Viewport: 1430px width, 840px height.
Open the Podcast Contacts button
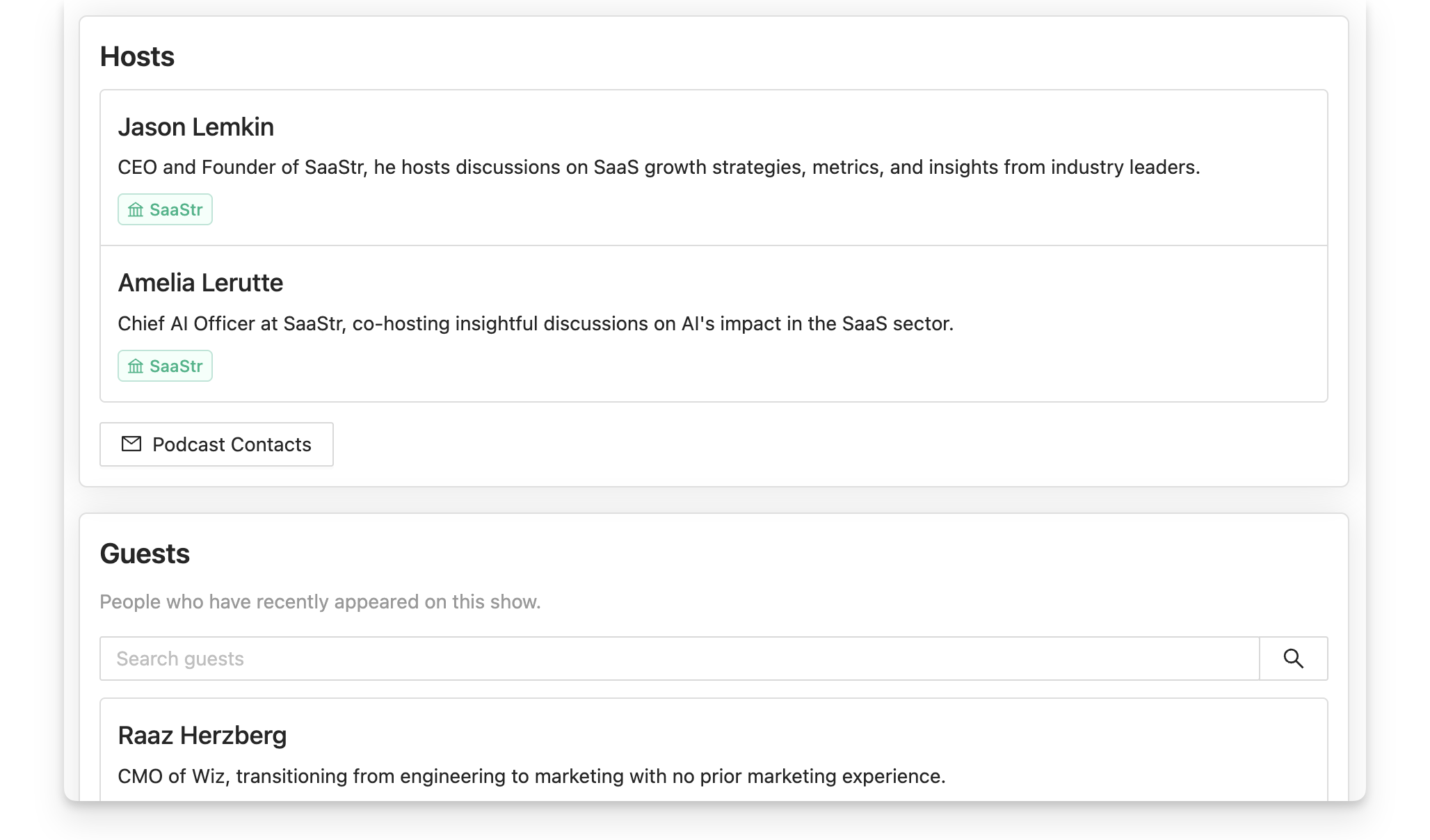[x=216, y=444]
